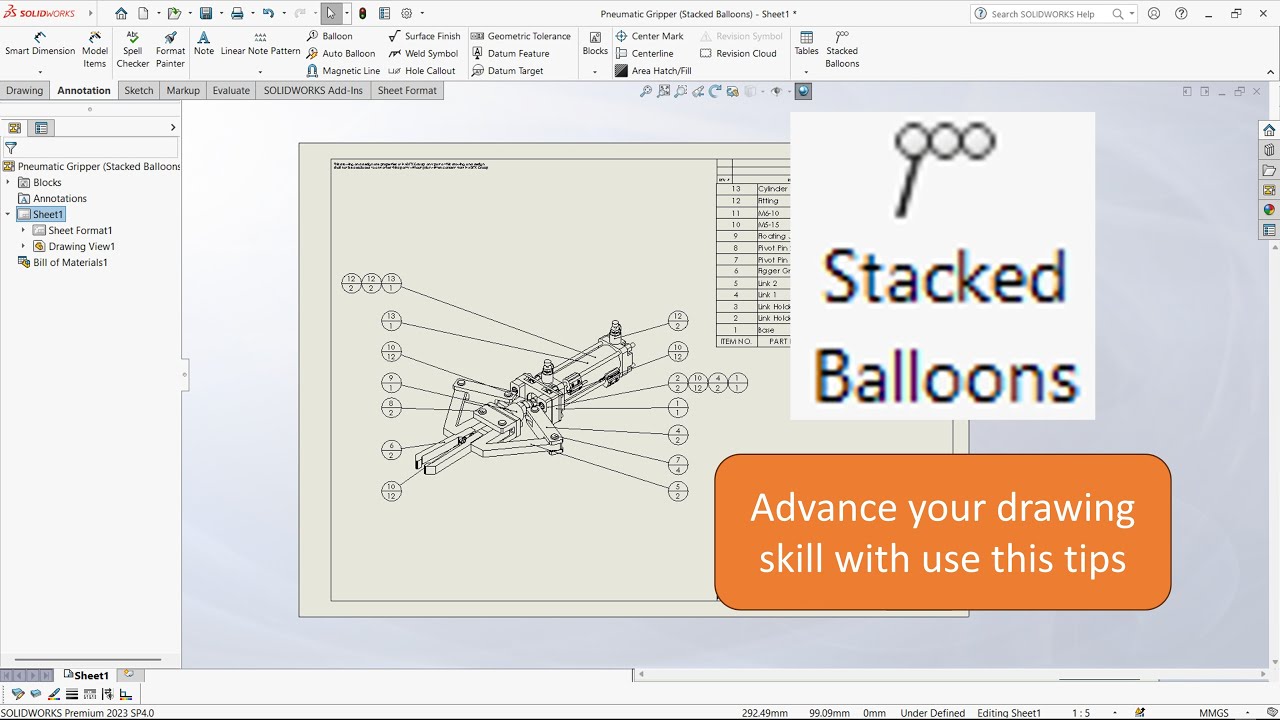Activate the Format Painter

[170, 50]
